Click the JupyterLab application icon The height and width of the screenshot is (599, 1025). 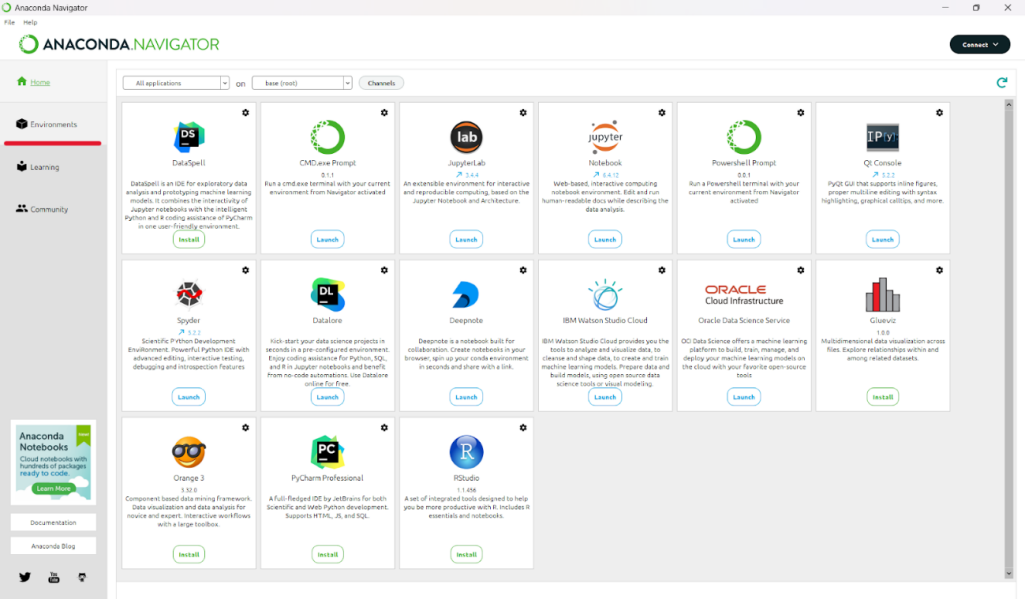pos(466,137)
